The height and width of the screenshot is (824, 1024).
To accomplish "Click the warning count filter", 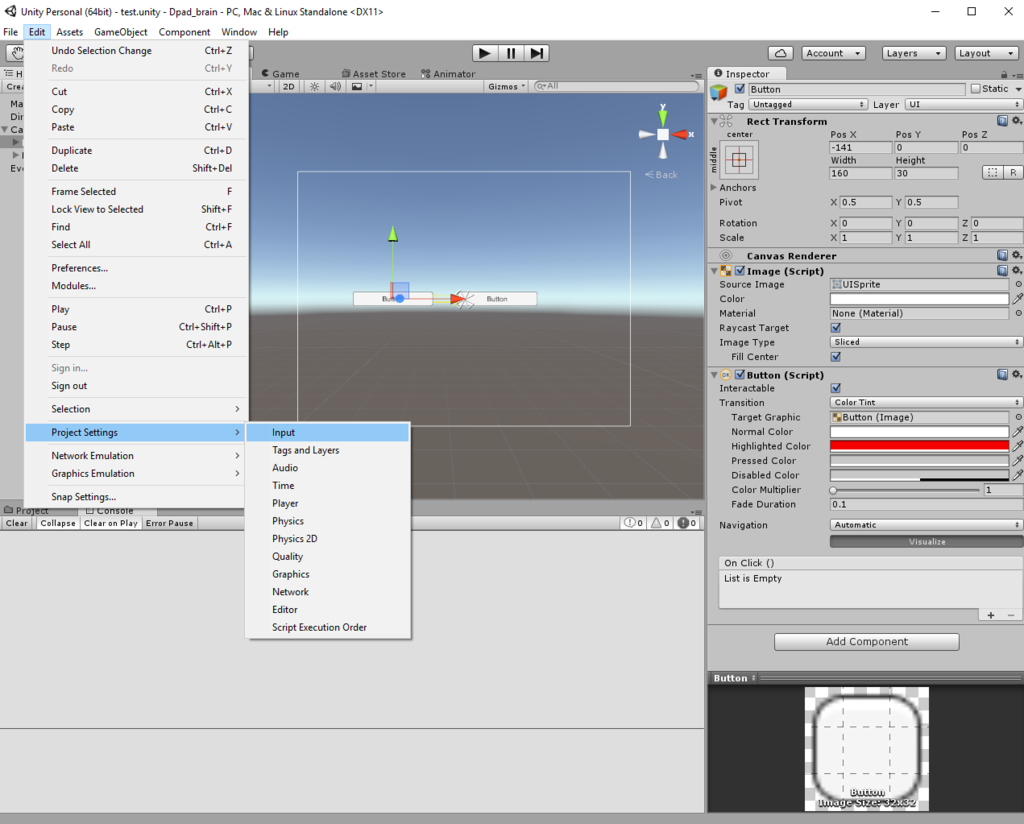I will (660, 523).
